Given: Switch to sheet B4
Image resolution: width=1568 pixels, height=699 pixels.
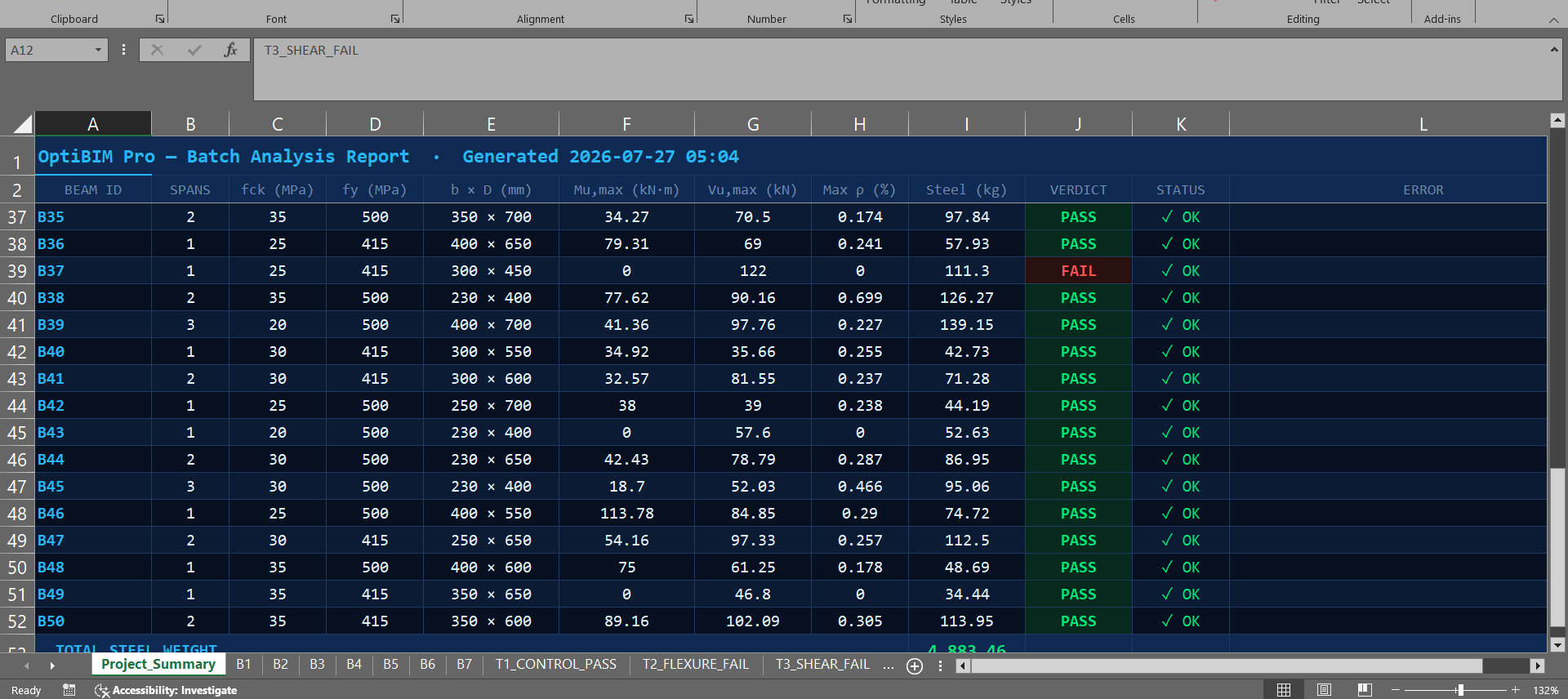Looking at the screenshot, I should (x=354, y=665).
